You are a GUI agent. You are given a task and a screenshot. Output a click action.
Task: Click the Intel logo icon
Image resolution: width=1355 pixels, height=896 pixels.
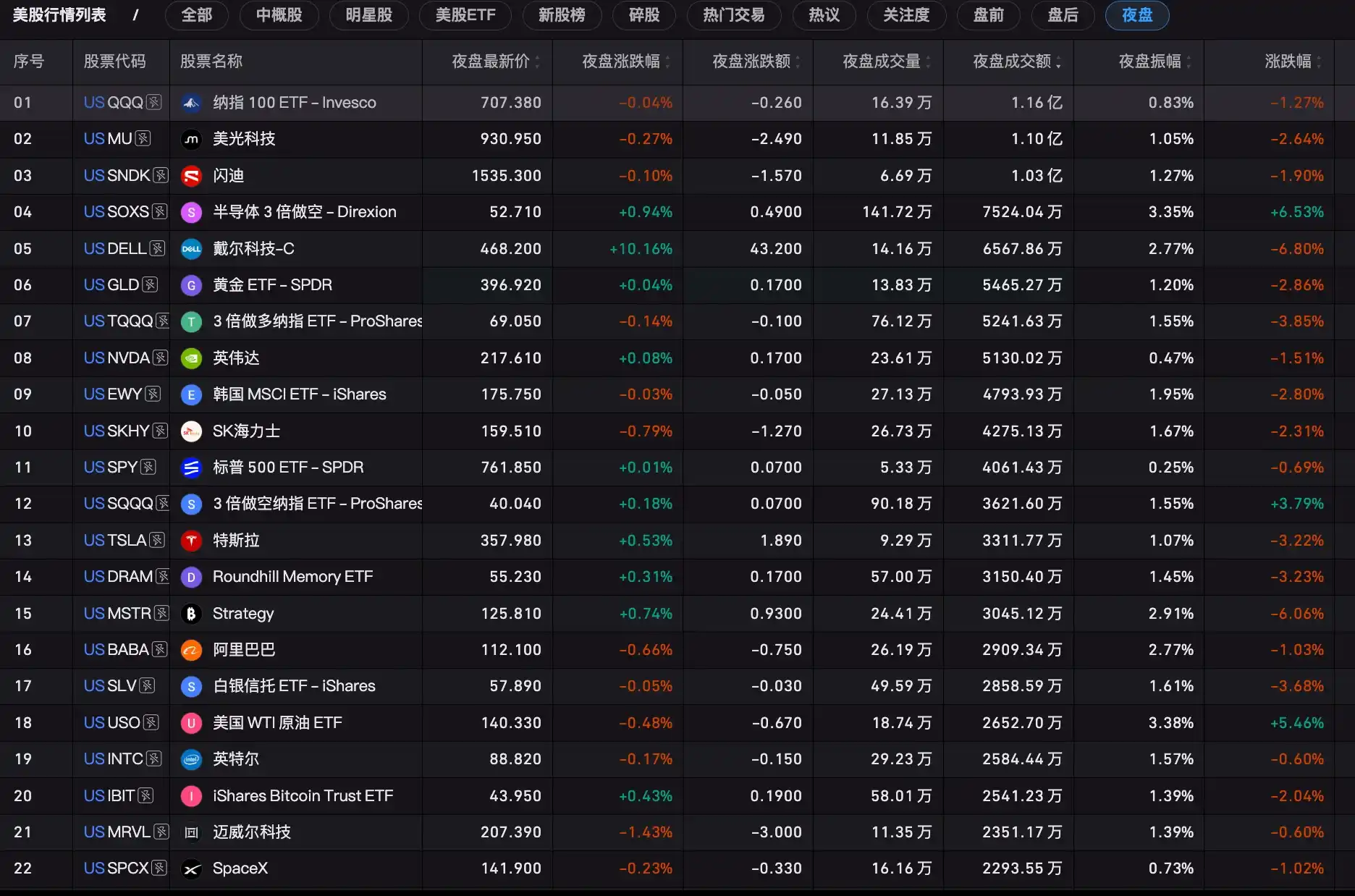[x=191, y=759]
